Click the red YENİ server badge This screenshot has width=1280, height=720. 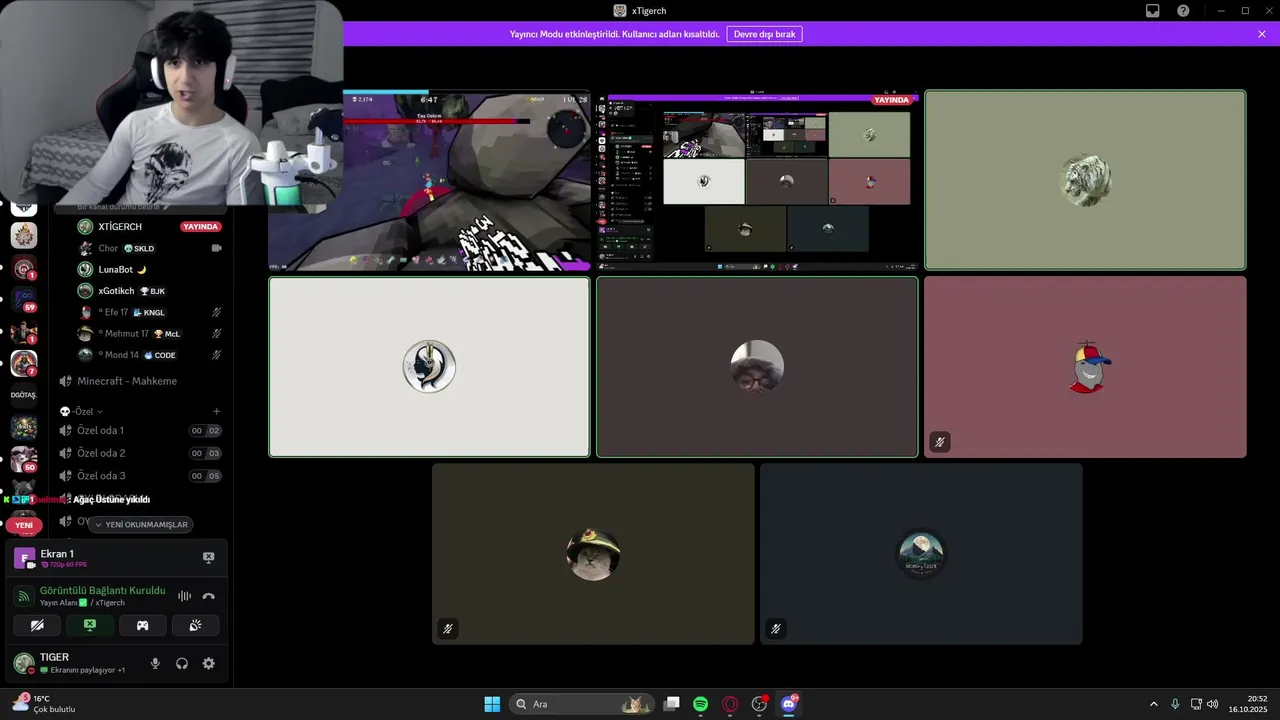(x=24, y=525)
